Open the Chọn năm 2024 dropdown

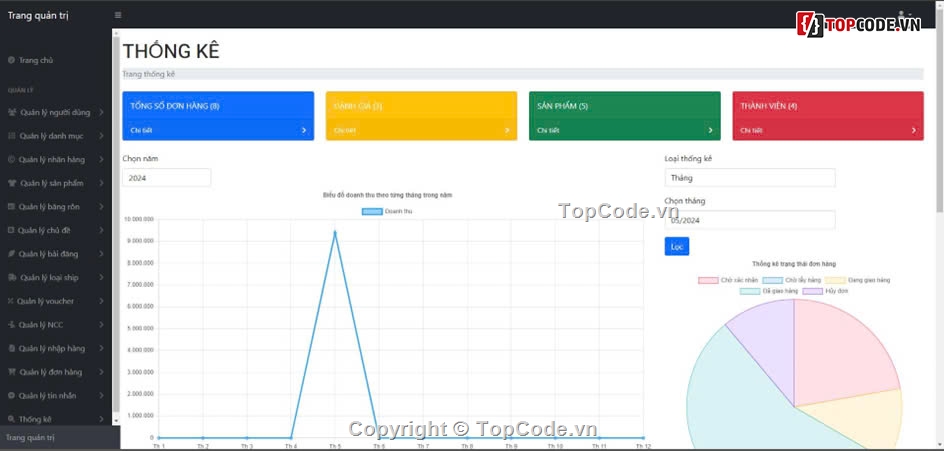pyautogui.click(x=167, y=178)
